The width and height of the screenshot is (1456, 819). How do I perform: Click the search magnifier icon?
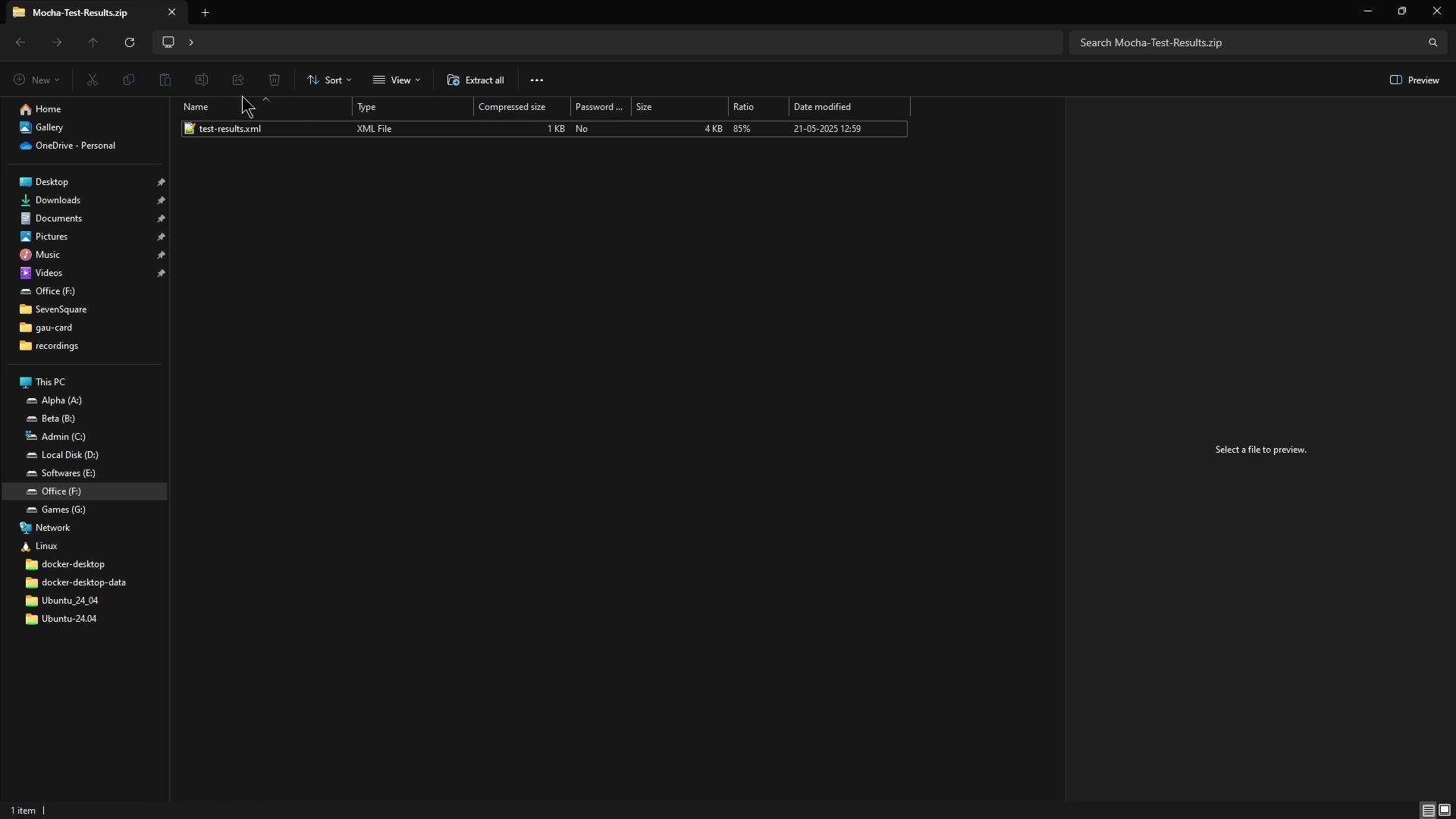pos(1433,42)
